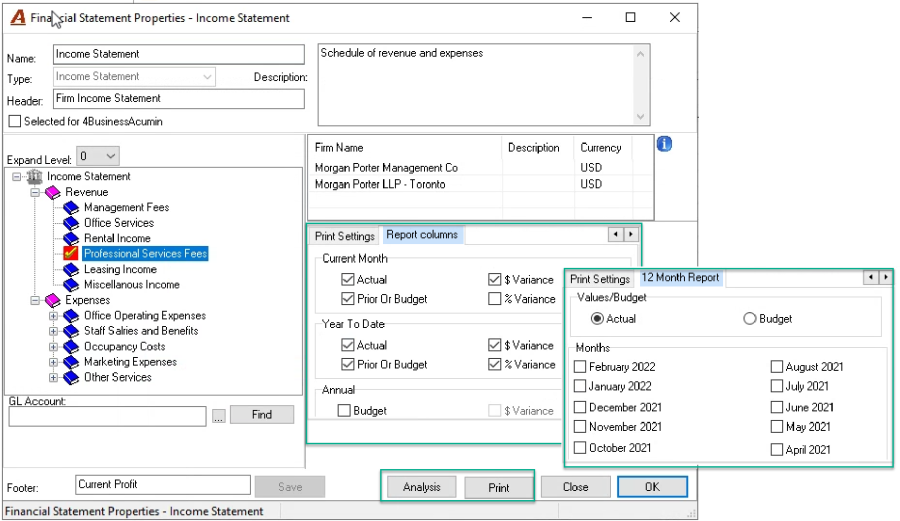
Task: Collapse the Revenue tree node
Action: 35,192
